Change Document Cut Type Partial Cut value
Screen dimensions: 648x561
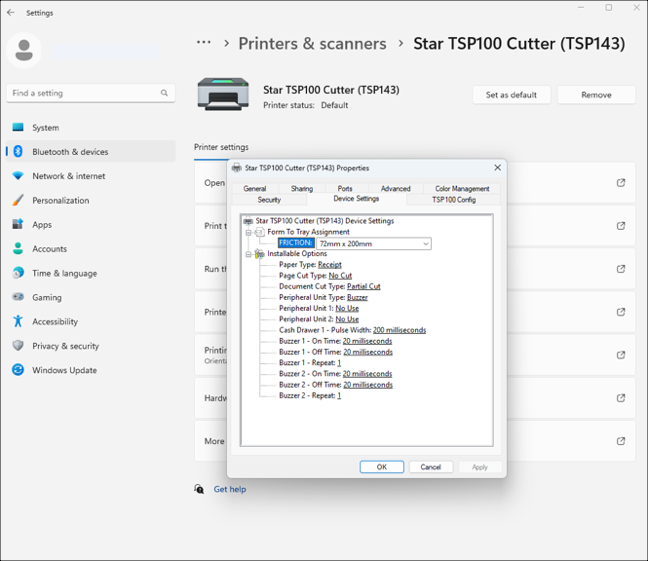coord(364,286)
